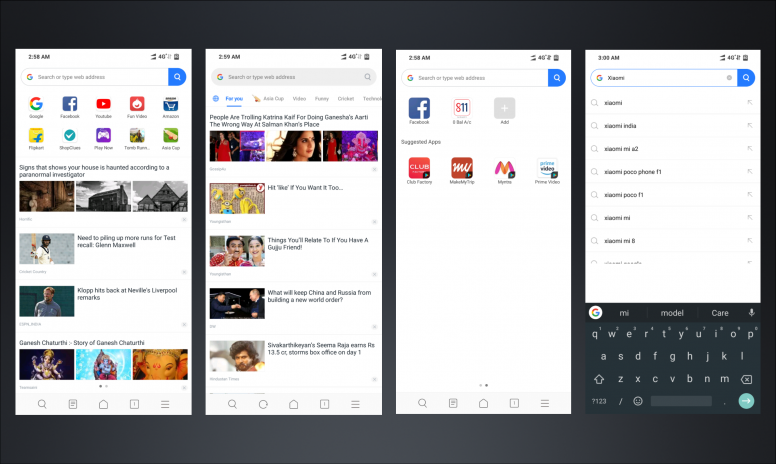Select the For you news tab

pos(234,98)
